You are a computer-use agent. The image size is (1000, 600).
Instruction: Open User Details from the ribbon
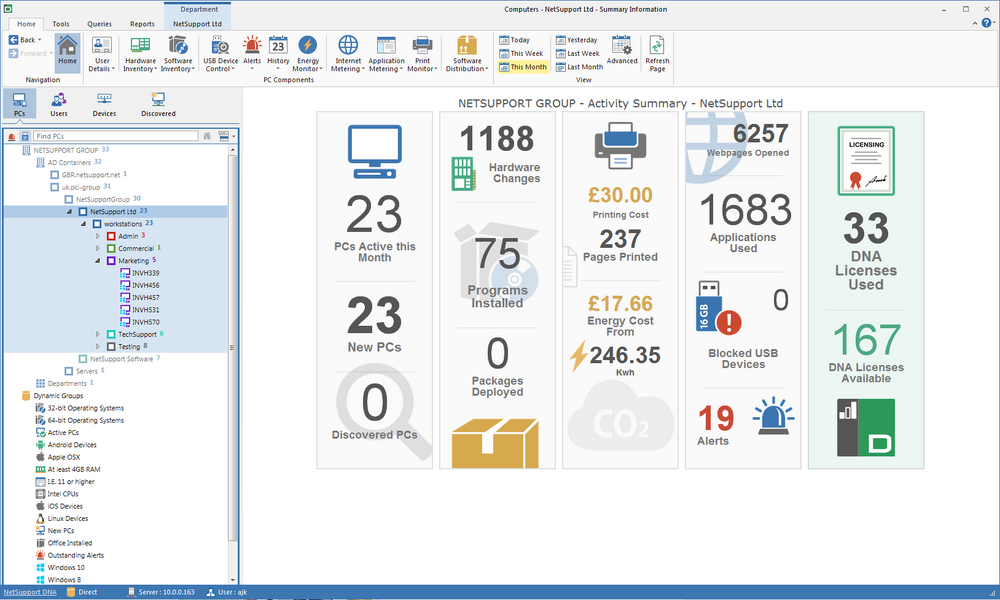pyautogui.click(x=102, y=54)
